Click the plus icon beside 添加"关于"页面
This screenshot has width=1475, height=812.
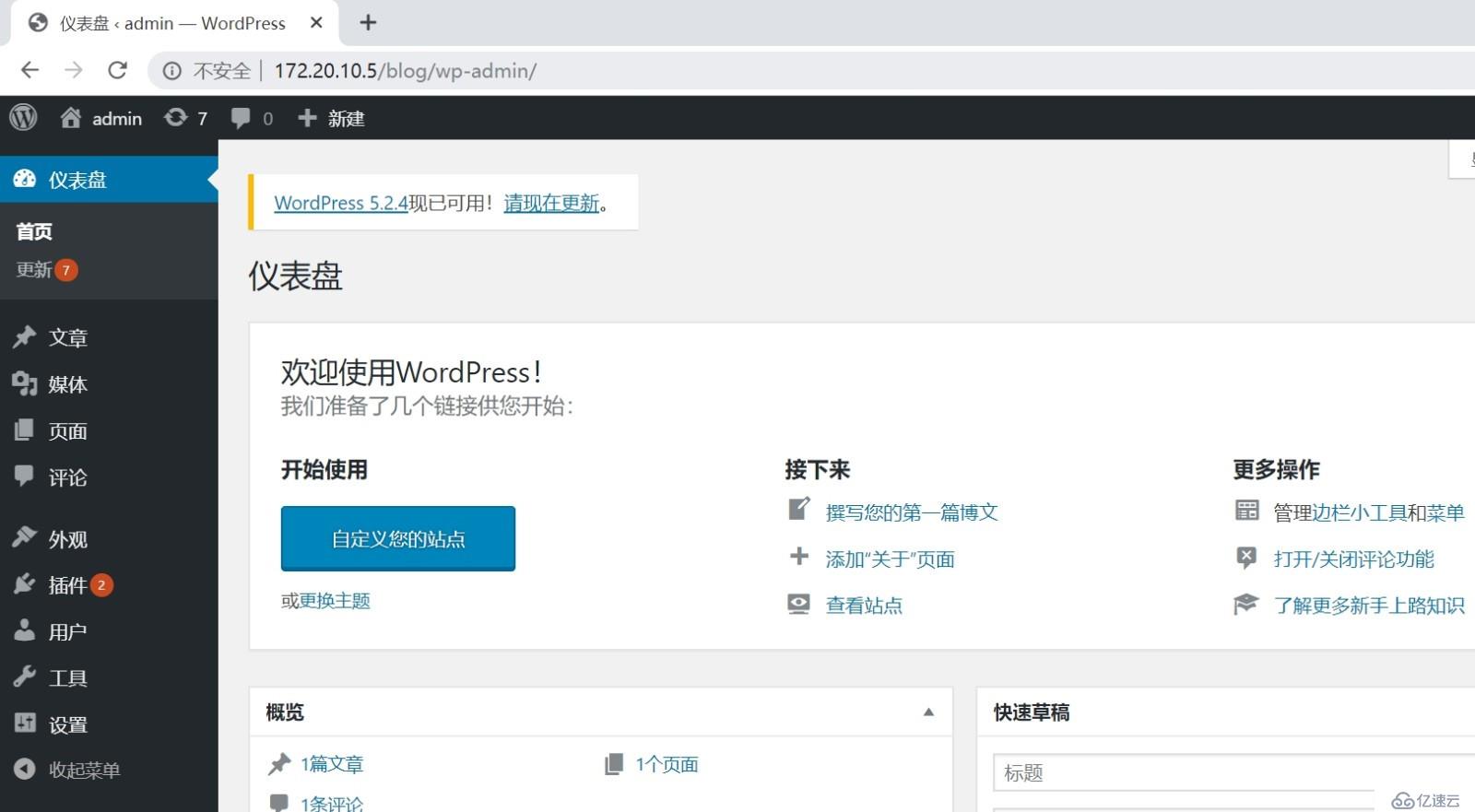[x=799, y=557]
